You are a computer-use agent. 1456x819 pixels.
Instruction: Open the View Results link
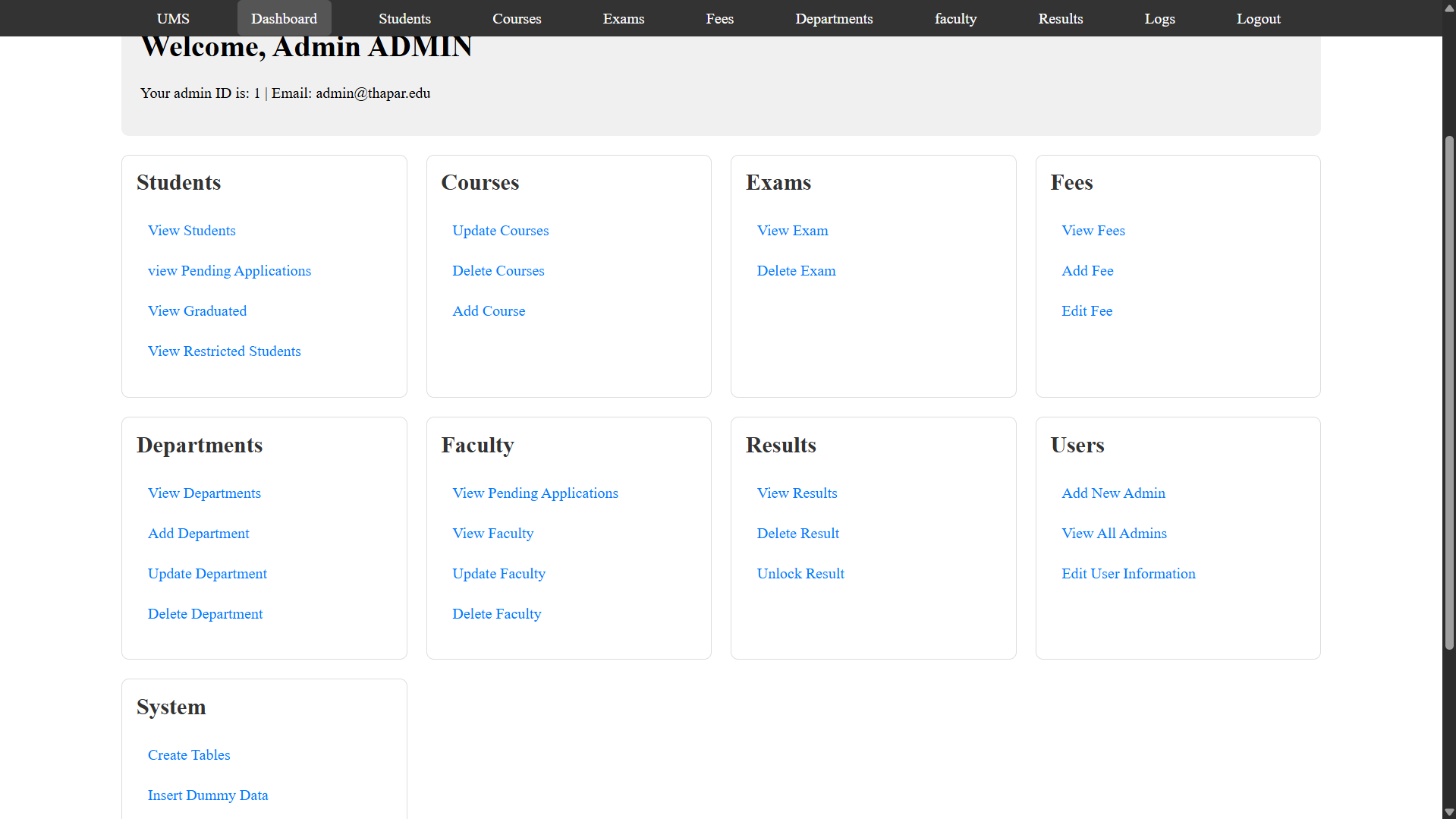797,493
